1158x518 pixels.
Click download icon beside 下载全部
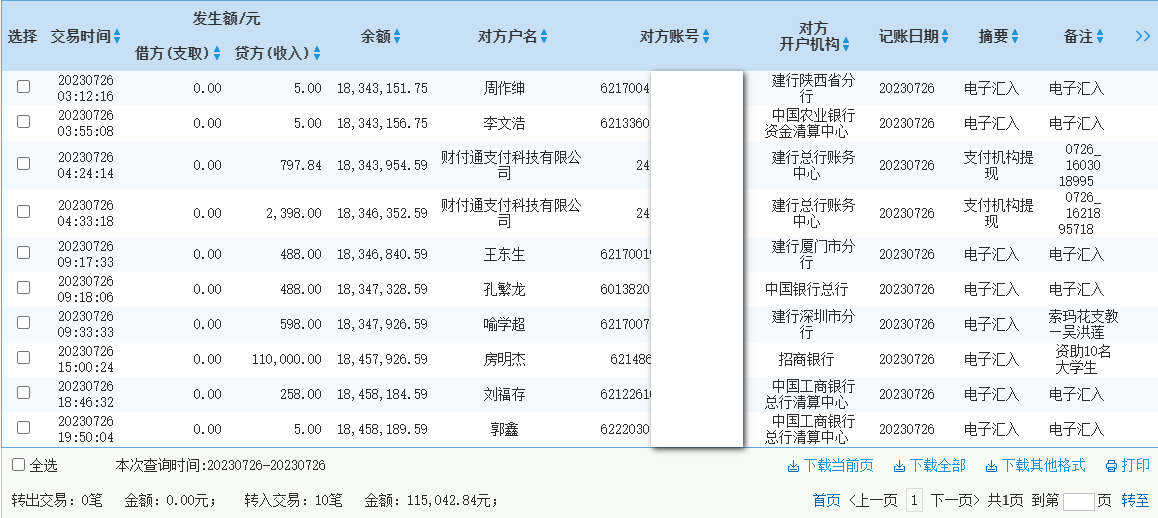point(900,466)
